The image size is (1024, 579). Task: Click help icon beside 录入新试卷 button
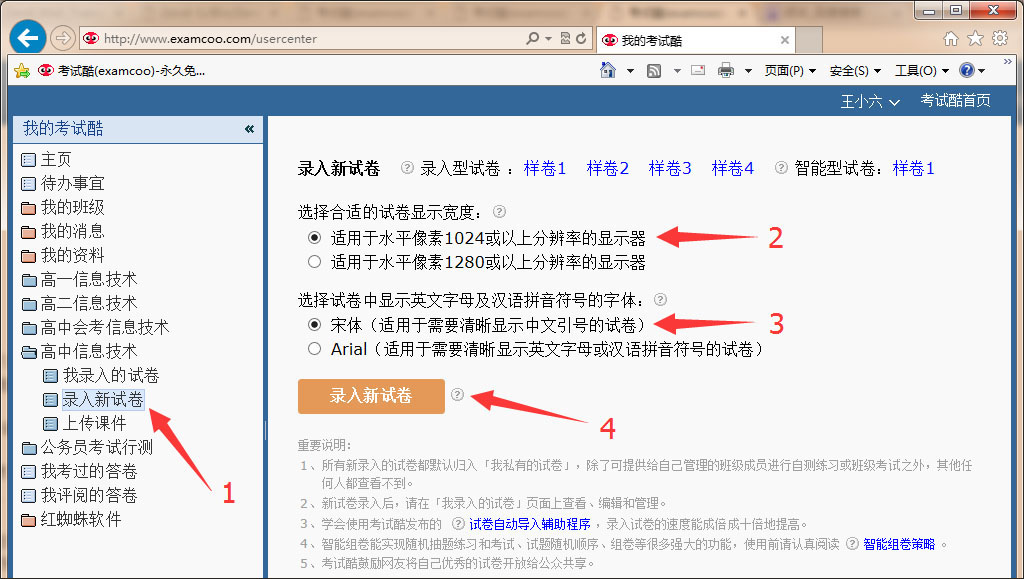[x=457, y=394]
